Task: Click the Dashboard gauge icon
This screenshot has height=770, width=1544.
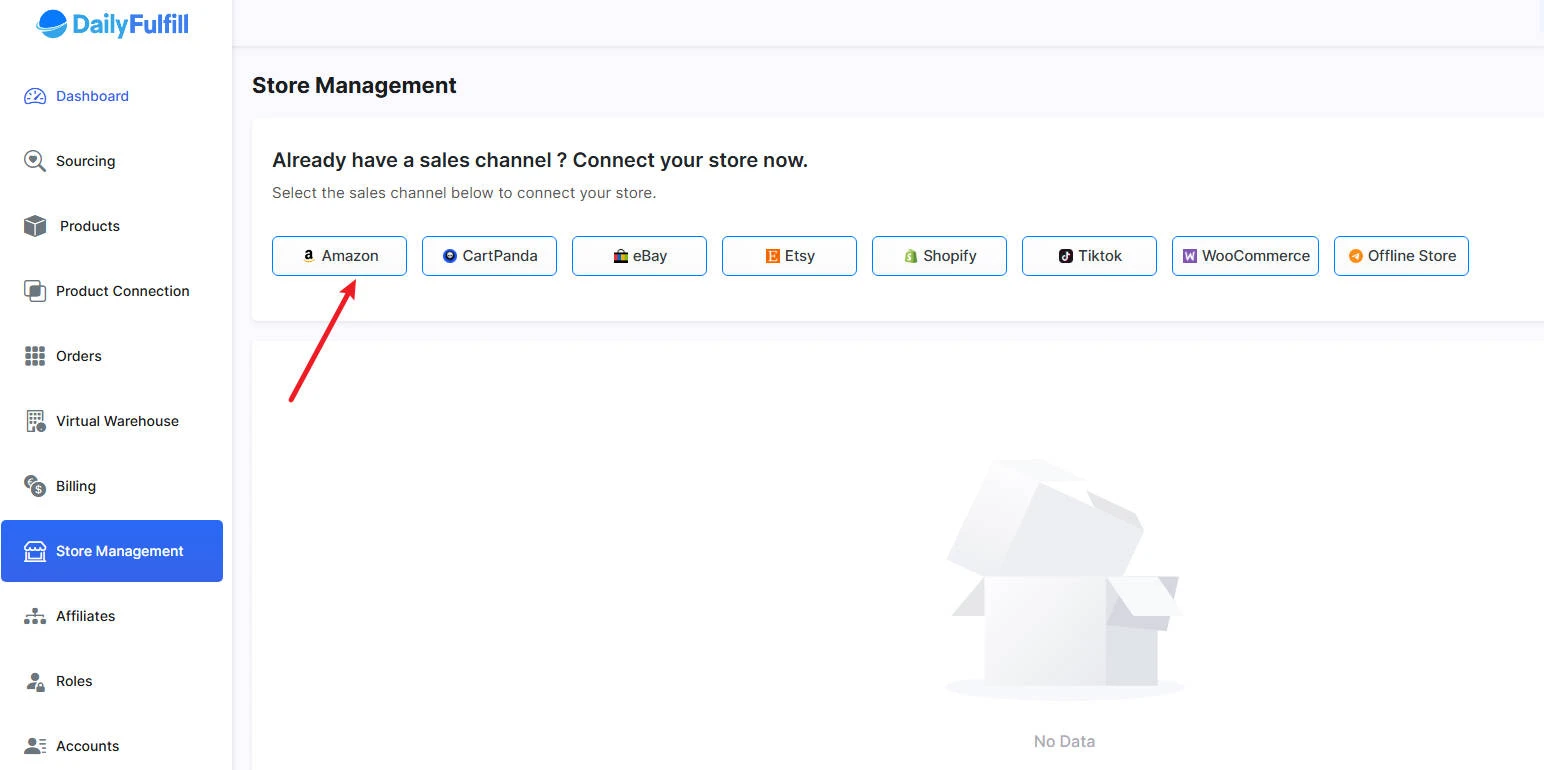Action: pyautogui.click(x=35, y=96)
